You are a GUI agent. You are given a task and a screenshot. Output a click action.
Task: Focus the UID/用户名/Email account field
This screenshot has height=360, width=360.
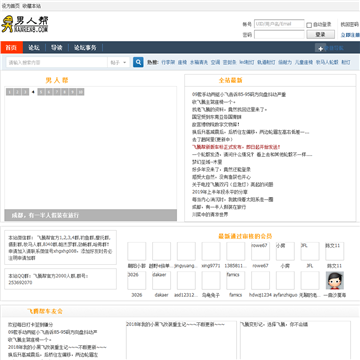click(279, 24)
